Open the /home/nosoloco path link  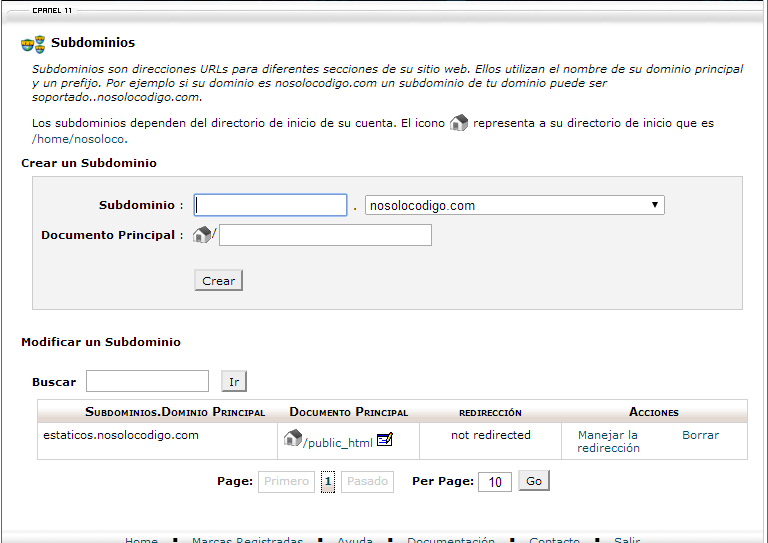click(80, 139)
